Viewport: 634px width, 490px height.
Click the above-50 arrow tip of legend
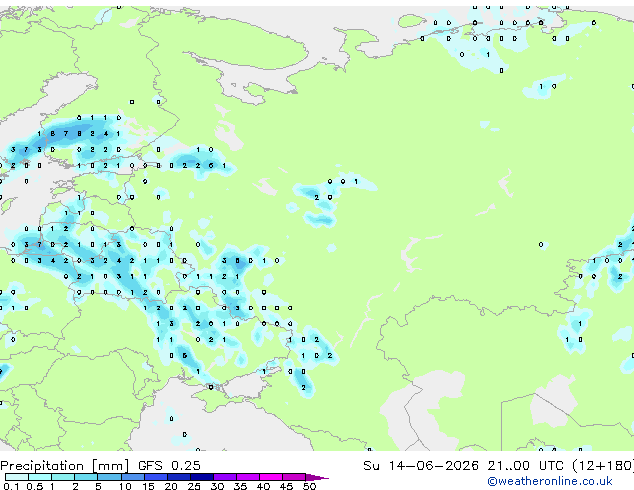click(317, 477)
